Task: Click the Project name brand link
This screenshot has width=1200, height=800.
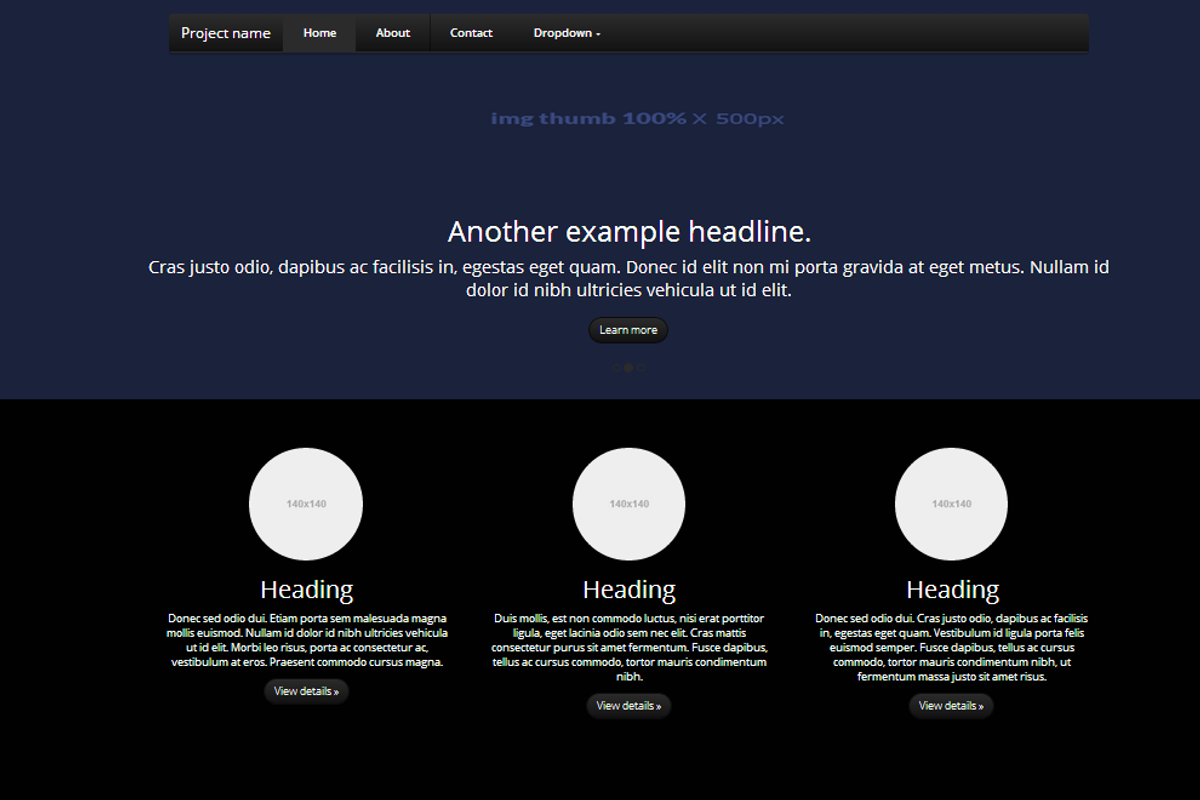Action: point(225,32)
